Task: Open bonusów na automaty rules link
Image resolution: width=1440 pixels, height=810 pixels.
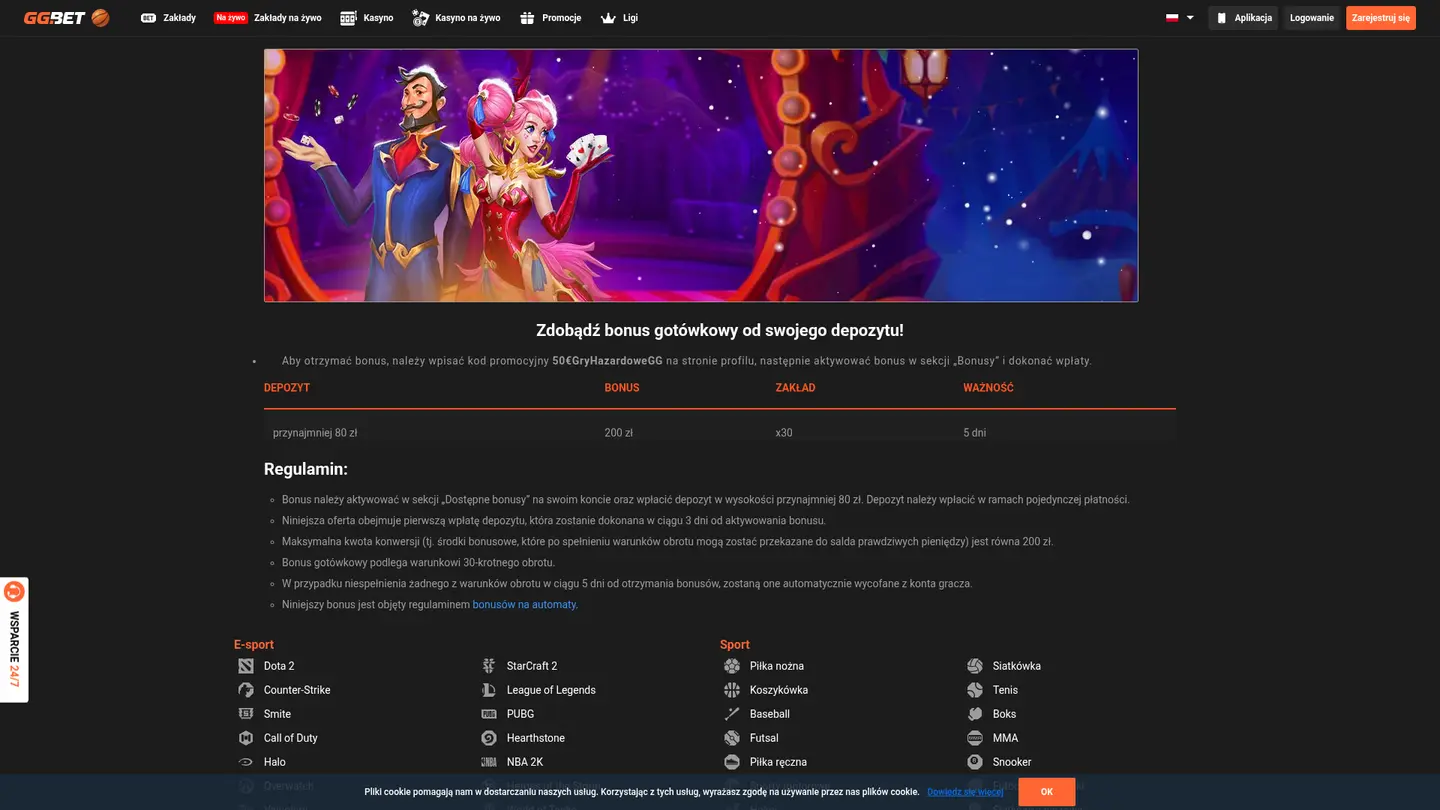Action: [x=524, y=605]
